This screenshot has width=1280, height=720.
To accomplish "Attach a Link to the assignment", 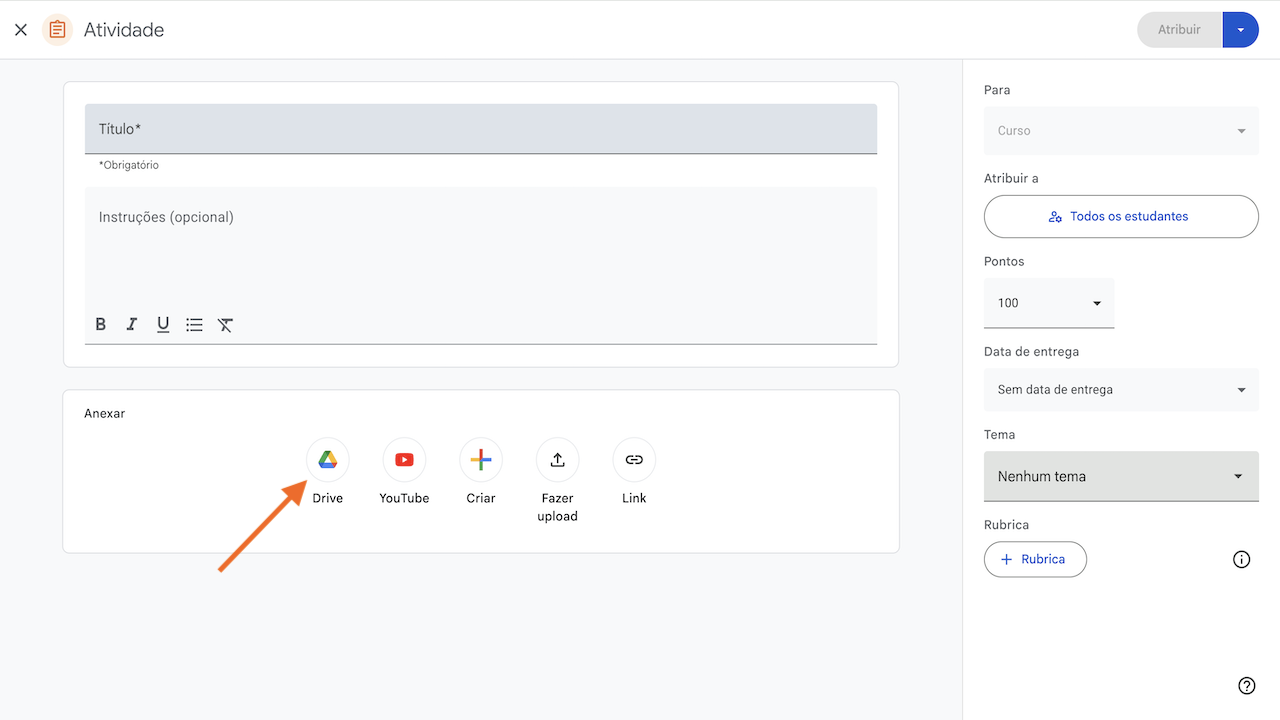I will (634, 460).
